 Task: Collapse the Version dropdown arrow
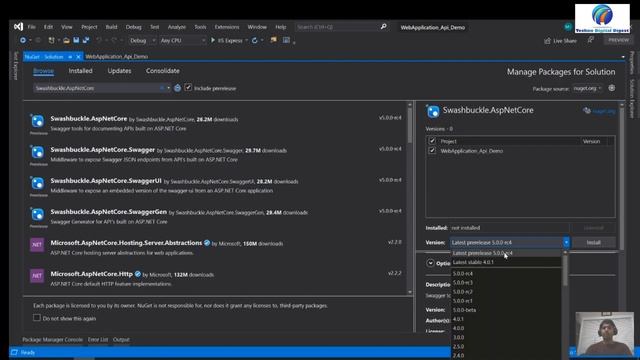pos(566,242)
